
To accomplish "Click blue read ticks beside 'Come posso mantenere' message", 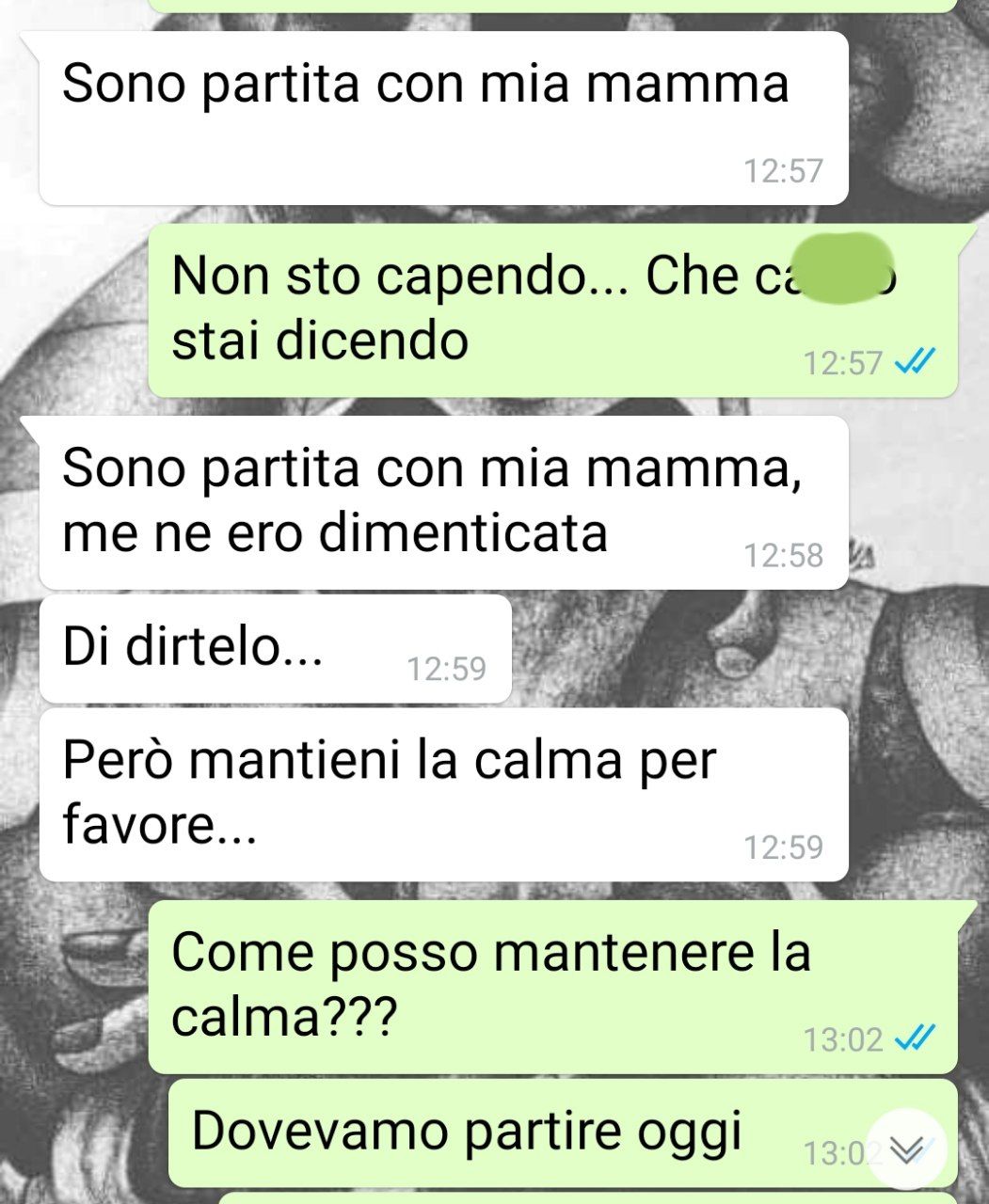I will coord(914,1038).
